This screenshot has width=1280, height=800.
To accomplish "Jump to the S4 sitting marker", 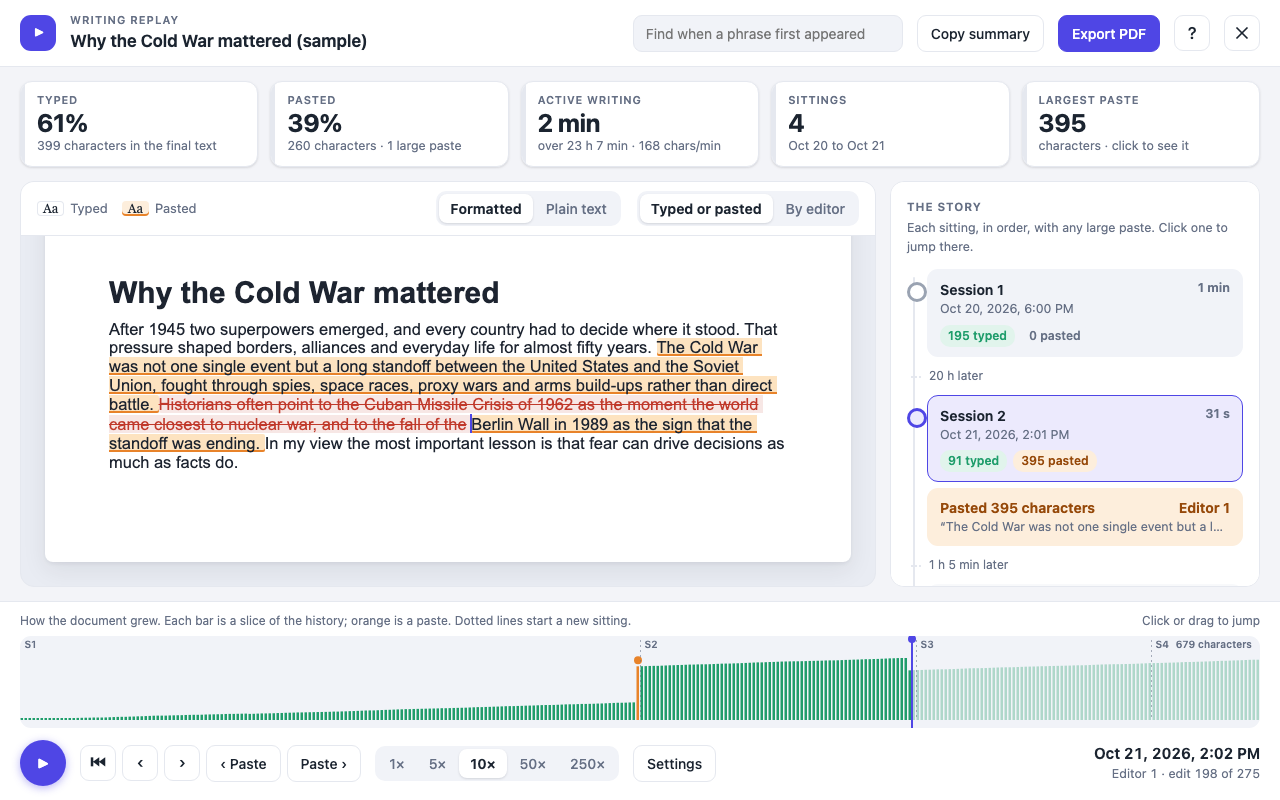I will [1162, 645].
